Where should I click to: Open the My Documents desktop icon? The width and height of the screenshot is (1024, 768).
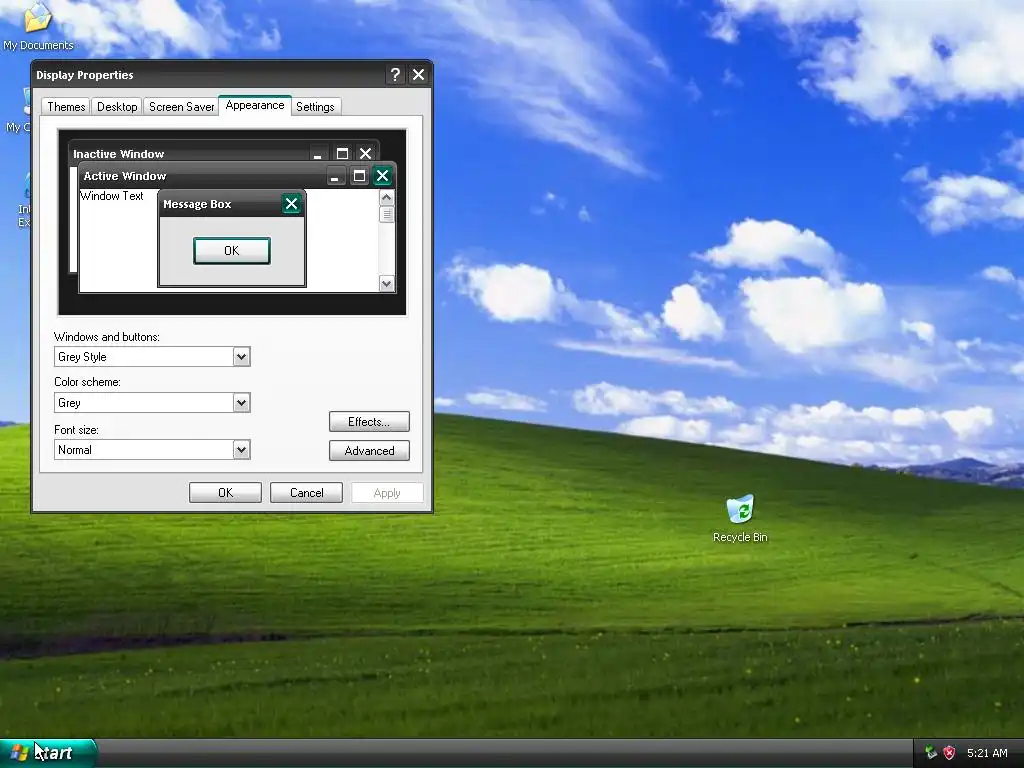point(38,26)
